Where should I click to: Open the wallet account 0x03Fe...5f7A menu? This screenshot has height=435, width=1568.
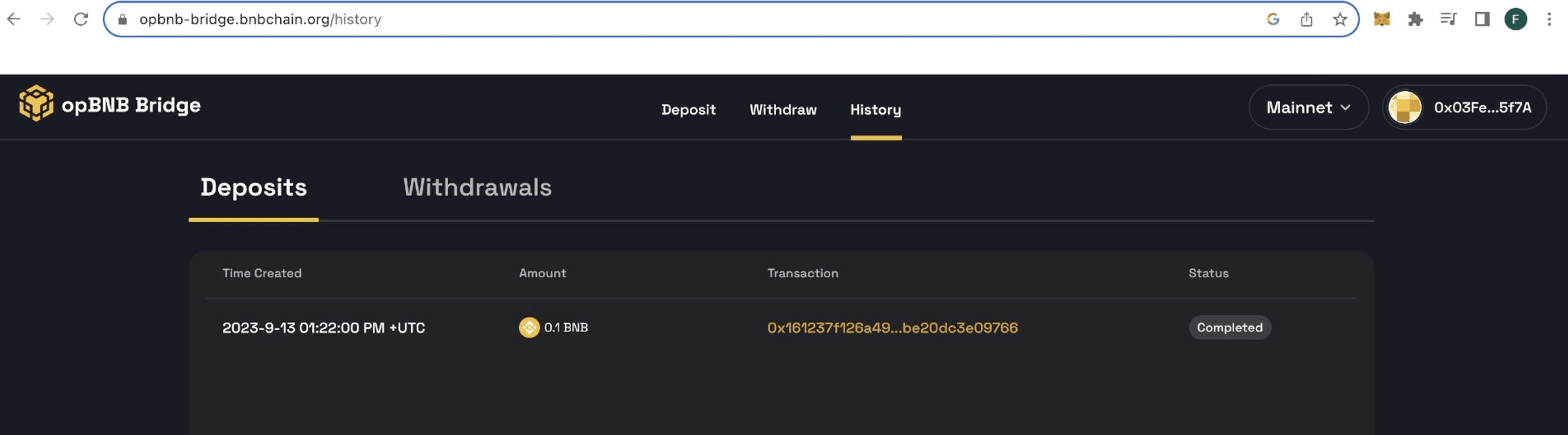coord(1464,108)
